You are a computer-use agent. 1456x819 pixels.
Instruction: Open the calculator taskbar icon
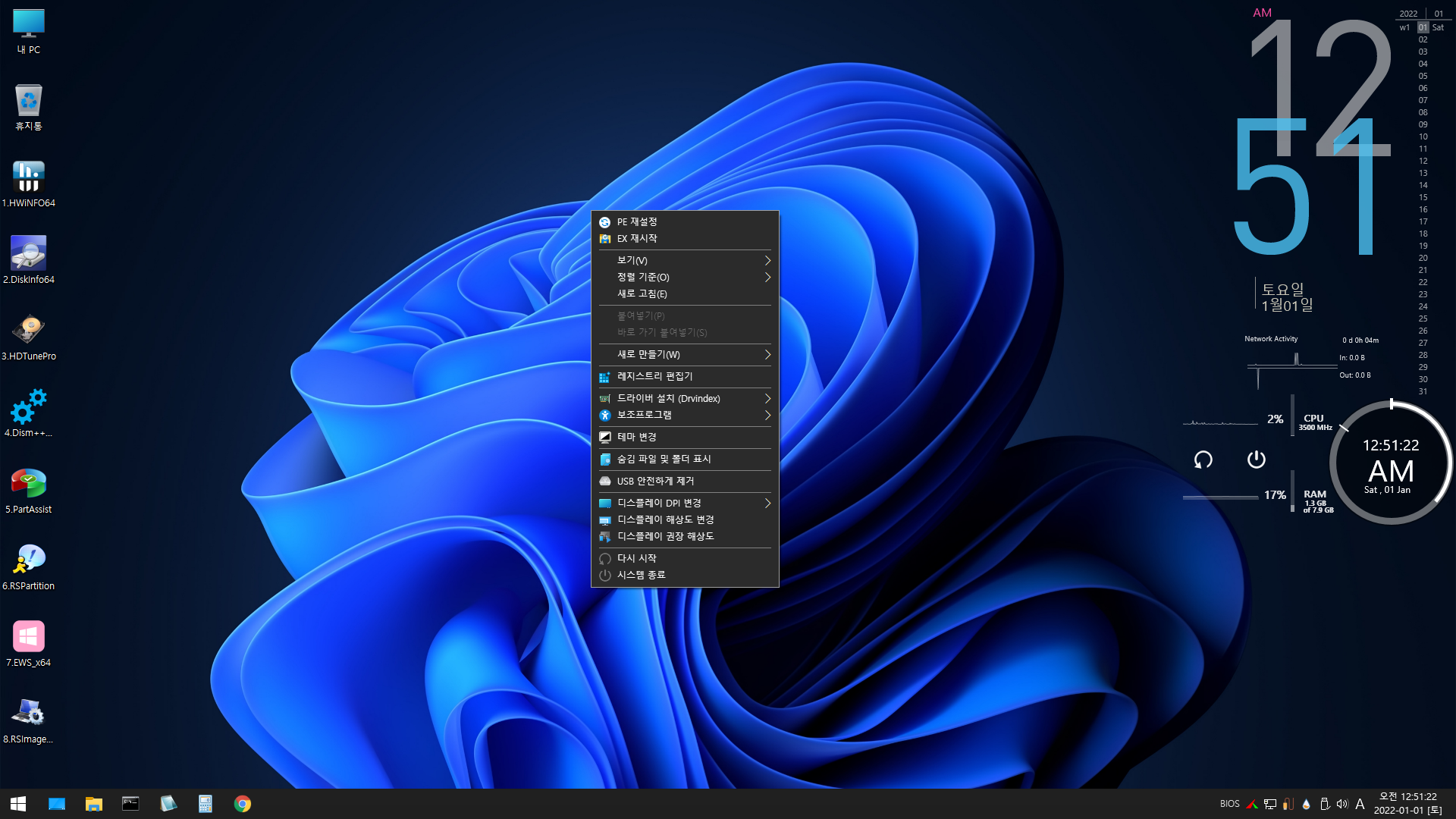[x=206, y=804]
